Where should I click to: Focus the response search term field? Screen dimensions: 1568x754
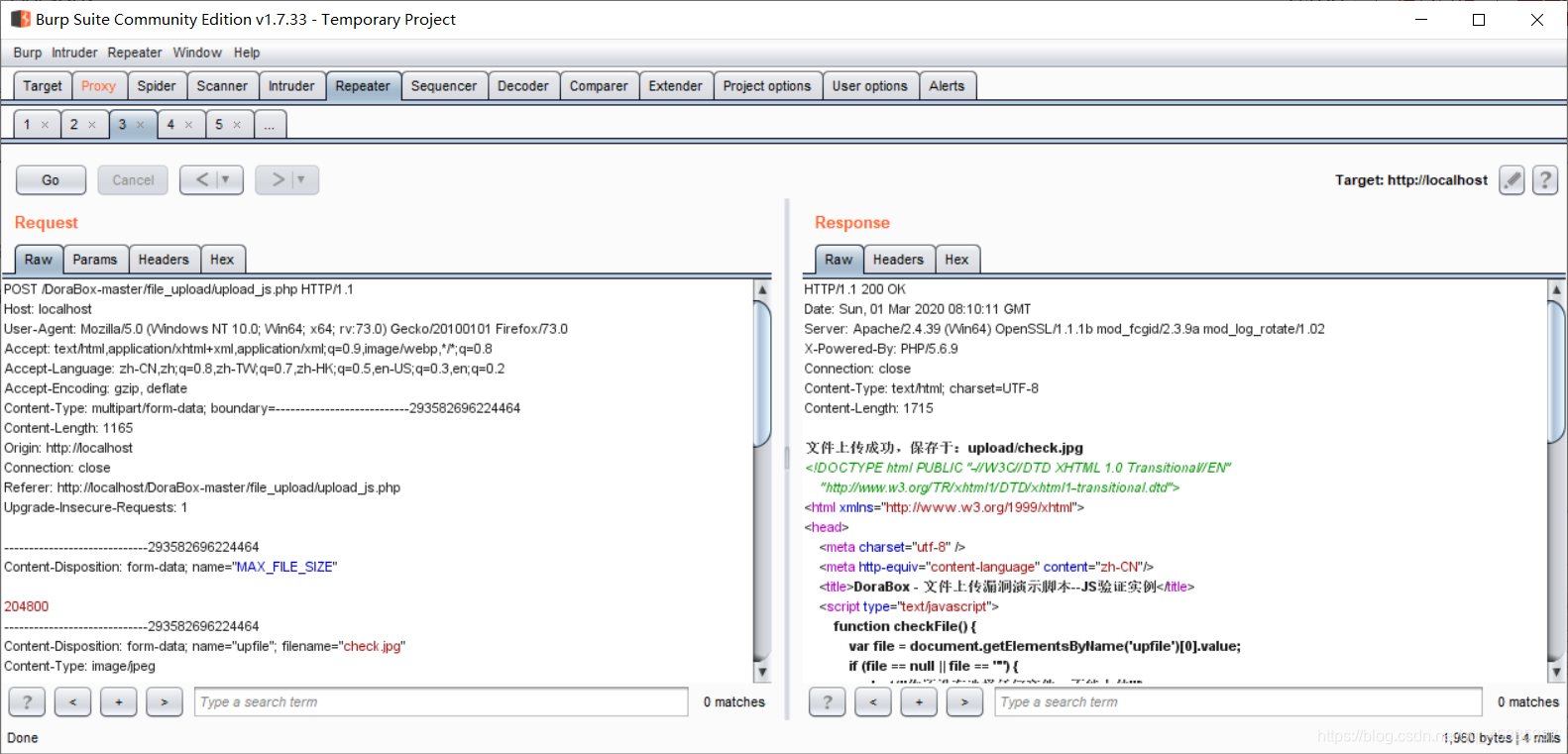(x=1238, y=701)
